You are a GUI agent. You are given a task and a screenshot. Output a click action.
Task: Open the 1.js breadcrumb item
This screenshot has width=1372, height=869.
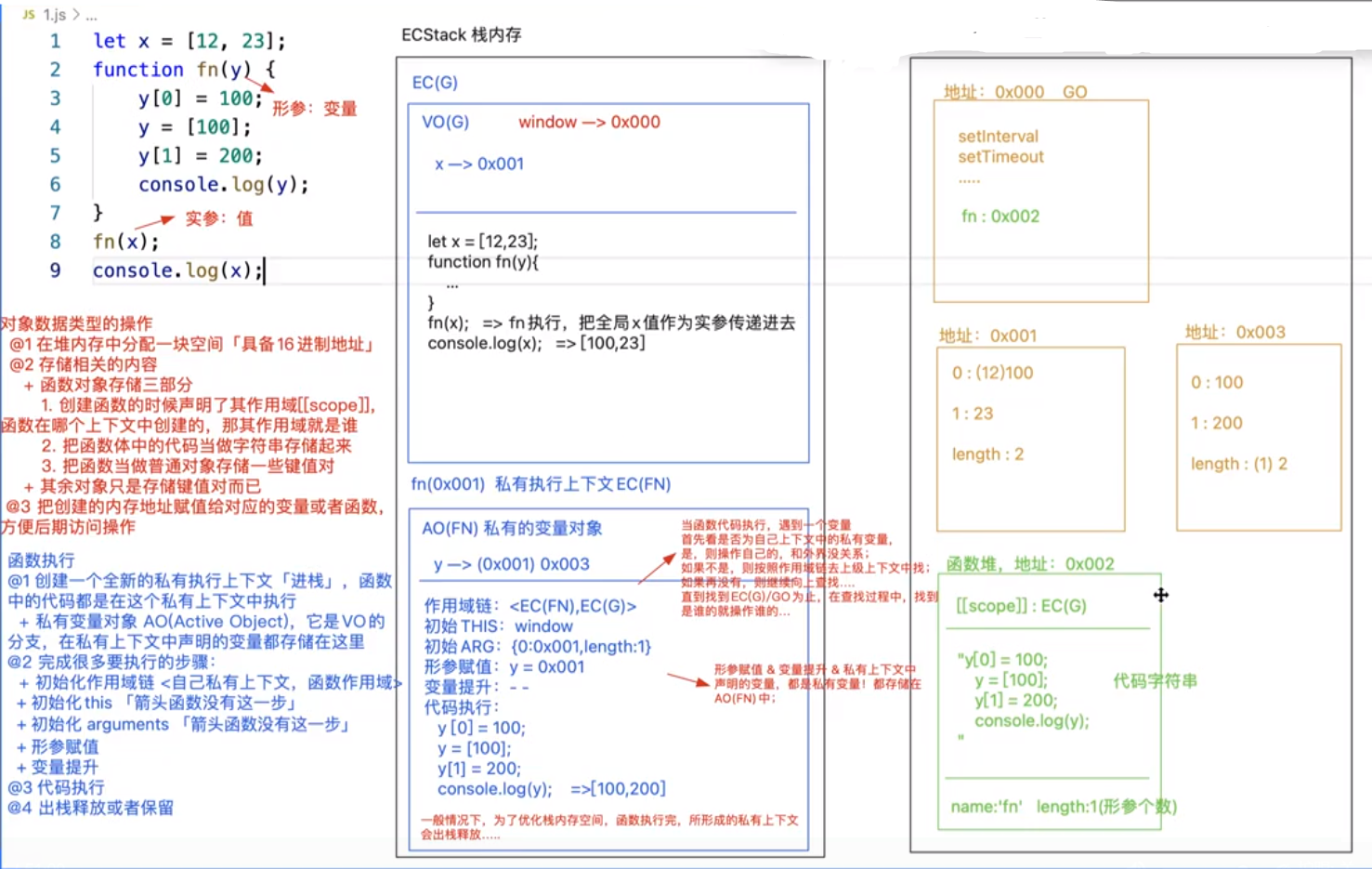click(55, 14)
